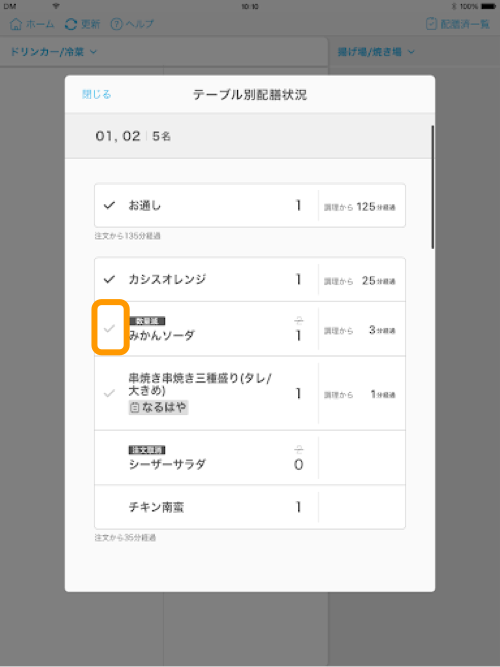
Task: Close the dialog with 閉じる
Action: (x=97, y=94)
